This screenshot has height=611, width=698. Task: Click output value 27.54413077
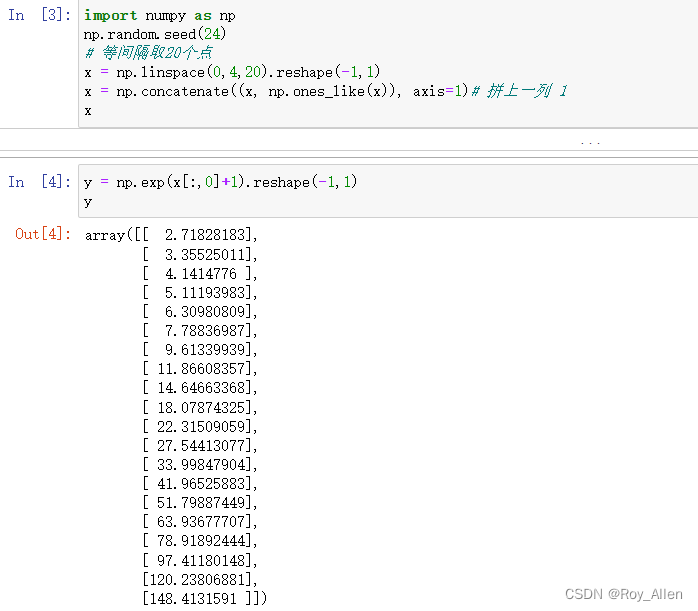point(201,446)
